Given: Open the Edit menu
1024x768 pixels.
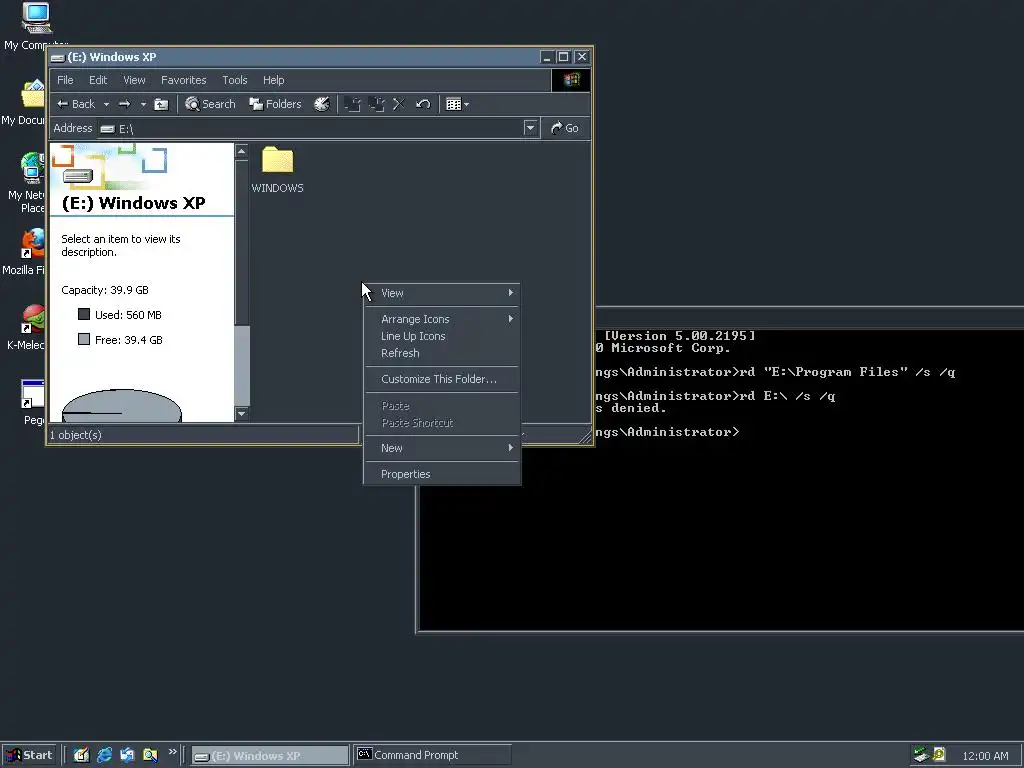Looking at the screenshot, I should [x=98, y=80].
